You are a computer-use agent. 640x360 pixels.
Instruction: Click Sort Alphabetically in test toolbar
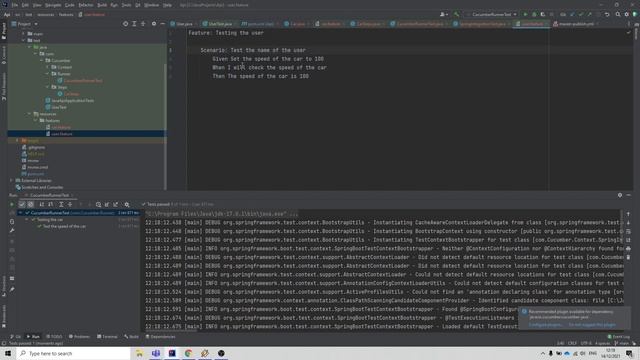(x=42, y=204)
